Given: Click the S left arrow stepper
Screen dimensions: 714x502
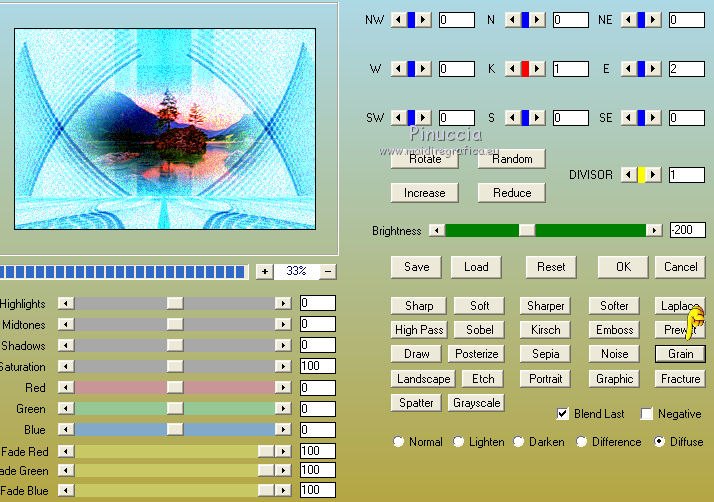Looking at the screenshot, I should 513,118.
